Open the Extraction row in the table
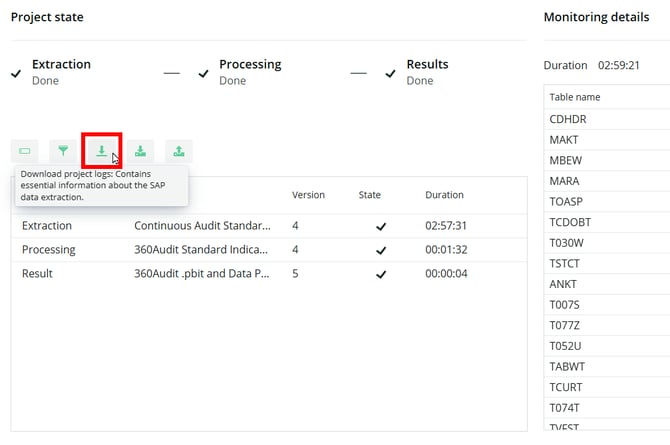Screen dimensions: 670x445 click(47, 226)
